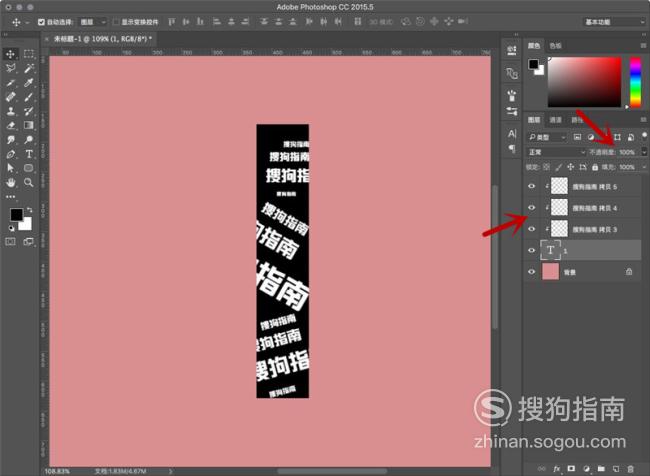Hide the text layer named 1
650x476 pixels.
point(531,250)
